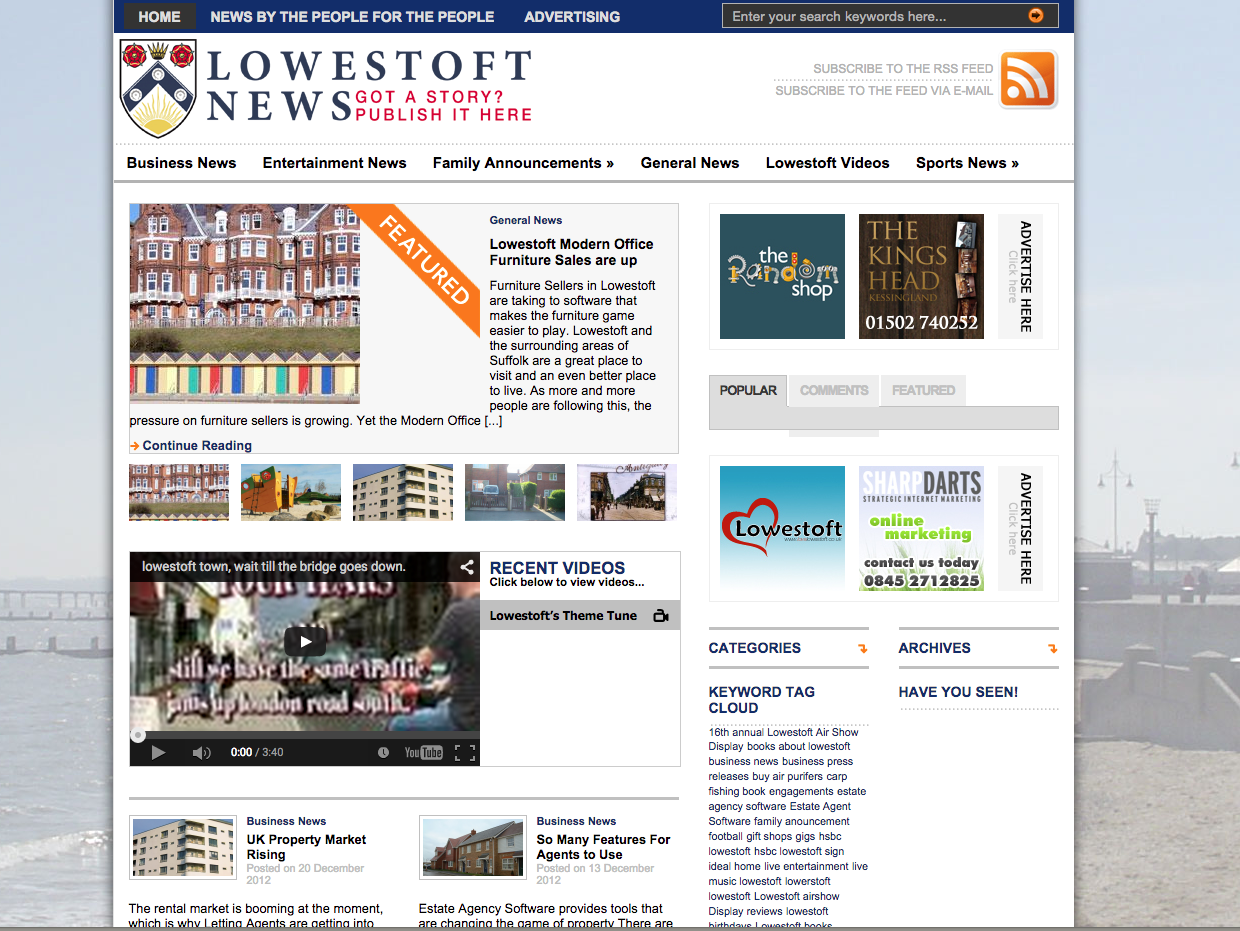
Task: Click the video progress scrubber bar
Action: [x=305, y=735]
